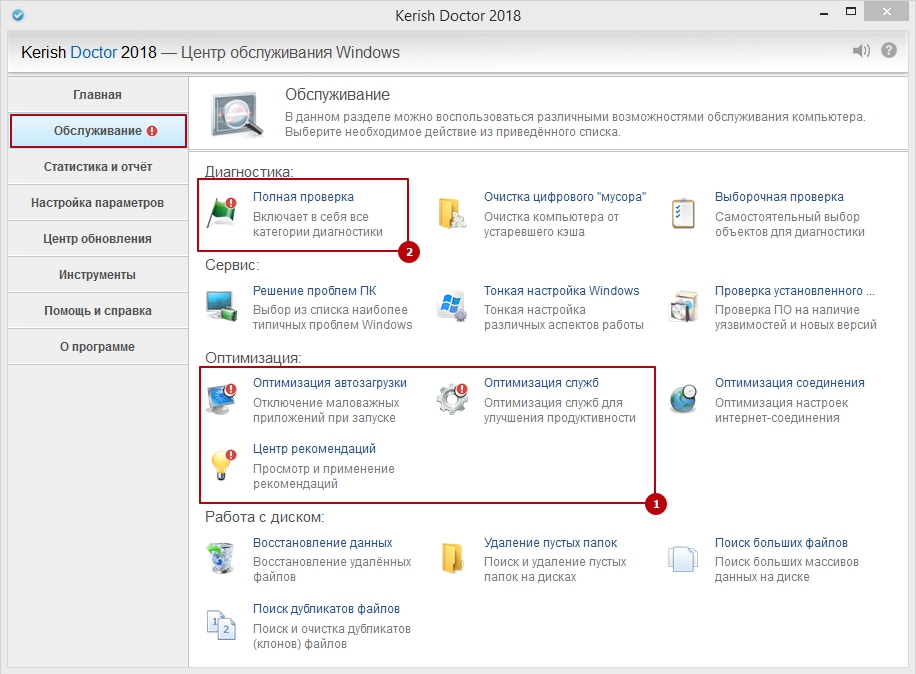916x674 pixels.
Task: Go to Настройка параметров
Action: (98, 203)
